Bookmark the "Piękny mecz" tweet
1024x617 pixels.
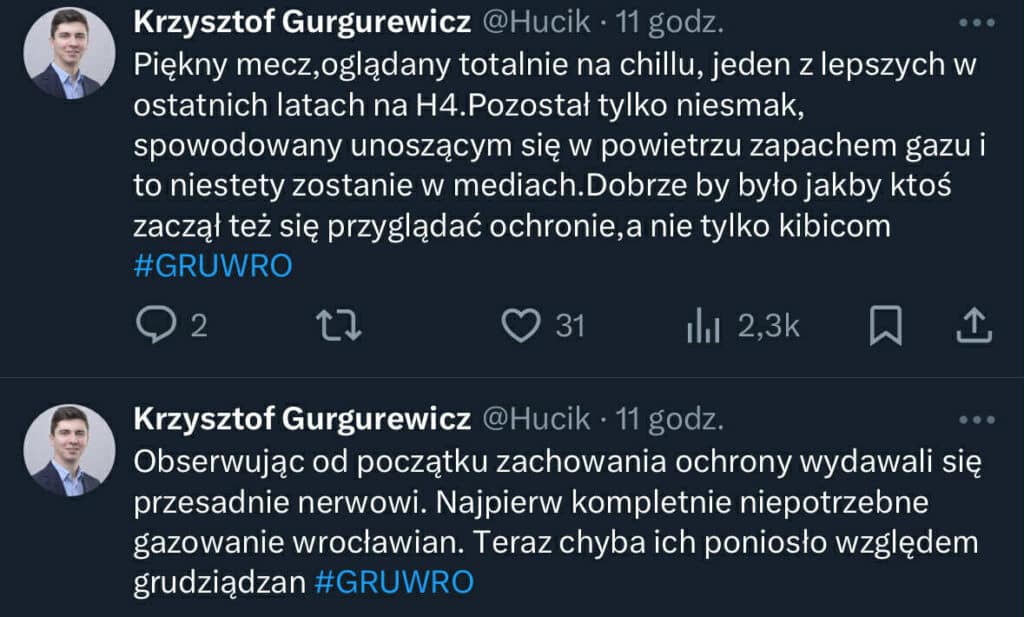pyautogui.click(x=886, y=326)
